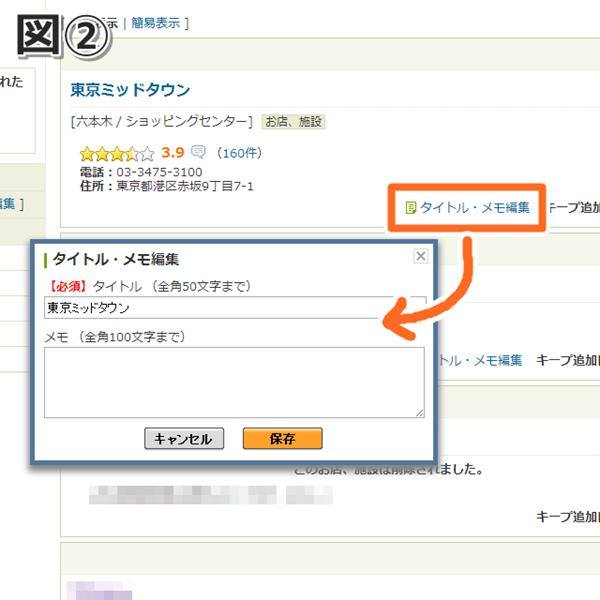Open タイトル・メモ編集 link behind the dialog
Screen dimensions: 600x600
coord(480,360)
